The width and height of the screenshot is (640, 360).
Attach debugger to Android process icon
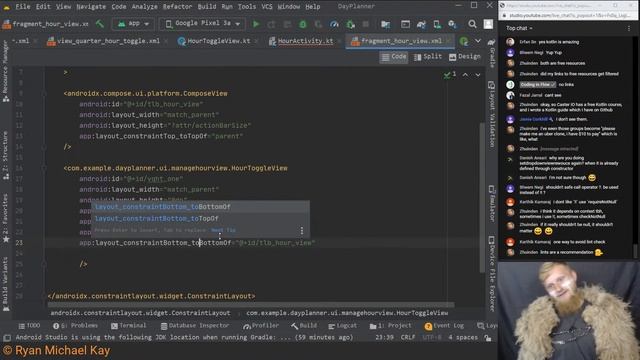350,24
